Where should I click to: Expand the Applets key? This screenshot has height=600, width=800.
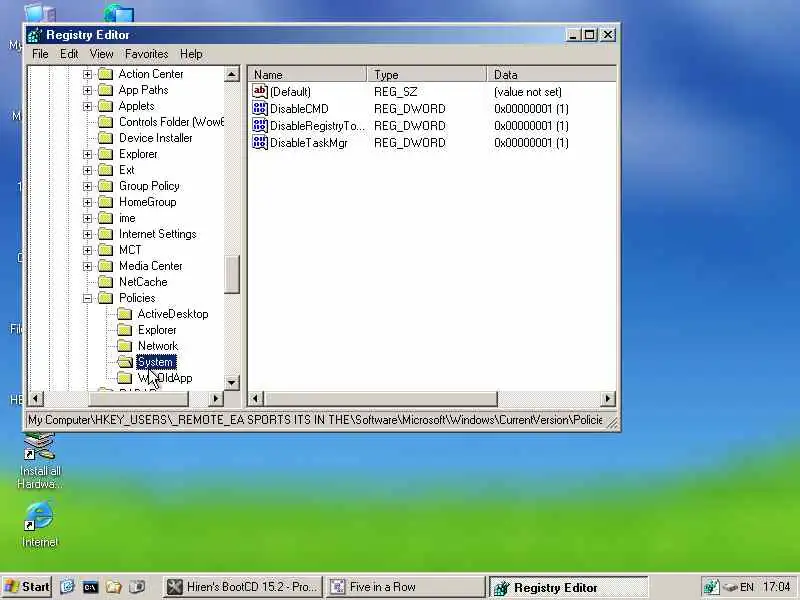click(x=87, y=106)
